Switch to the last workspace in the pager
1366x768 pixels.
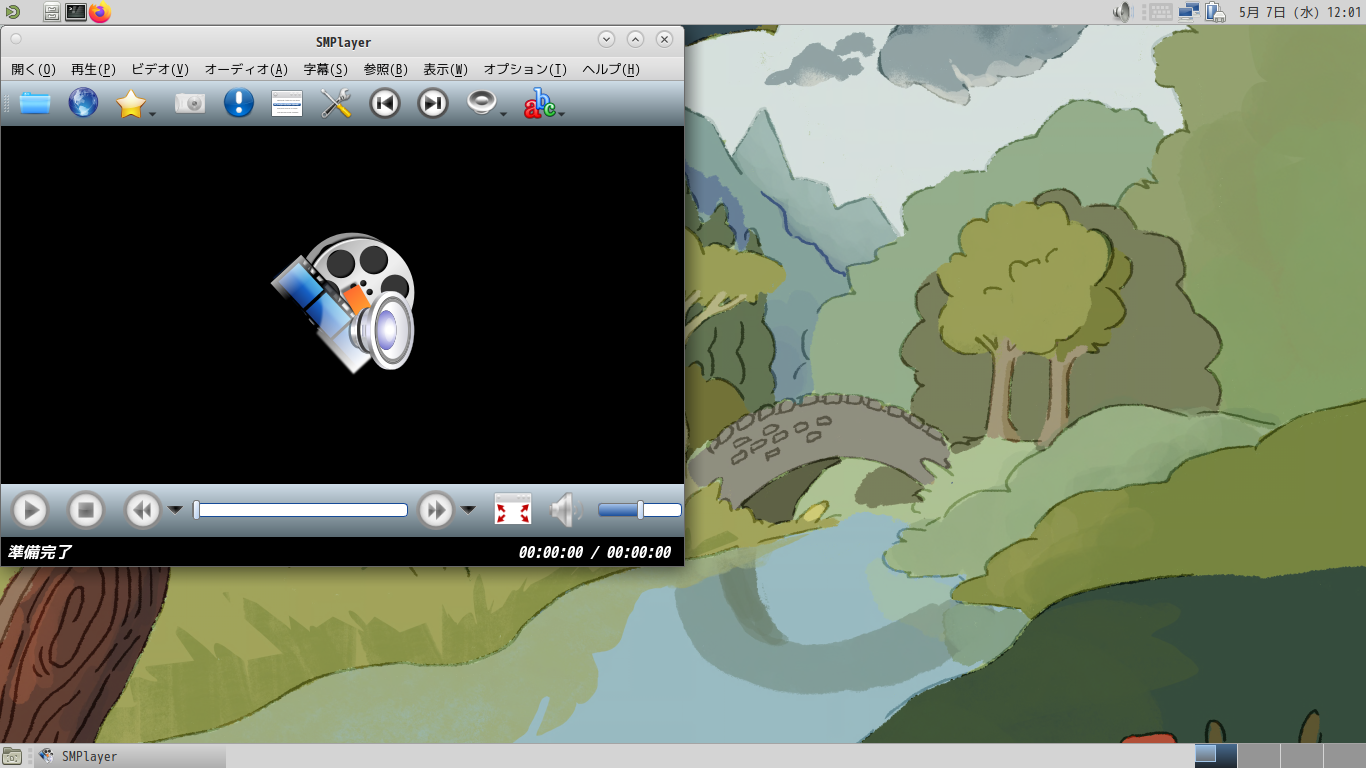coord(1344,756)
